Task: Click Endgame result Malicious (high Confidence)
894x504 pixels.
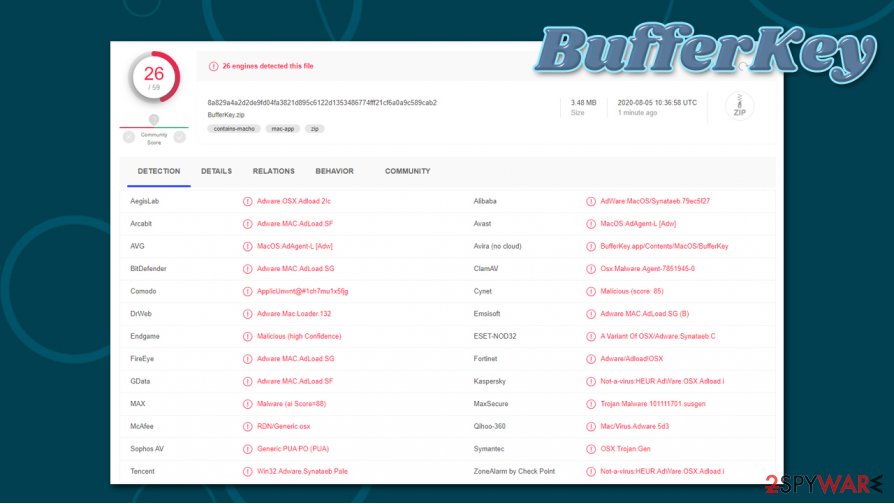Action: click(299, 336)
